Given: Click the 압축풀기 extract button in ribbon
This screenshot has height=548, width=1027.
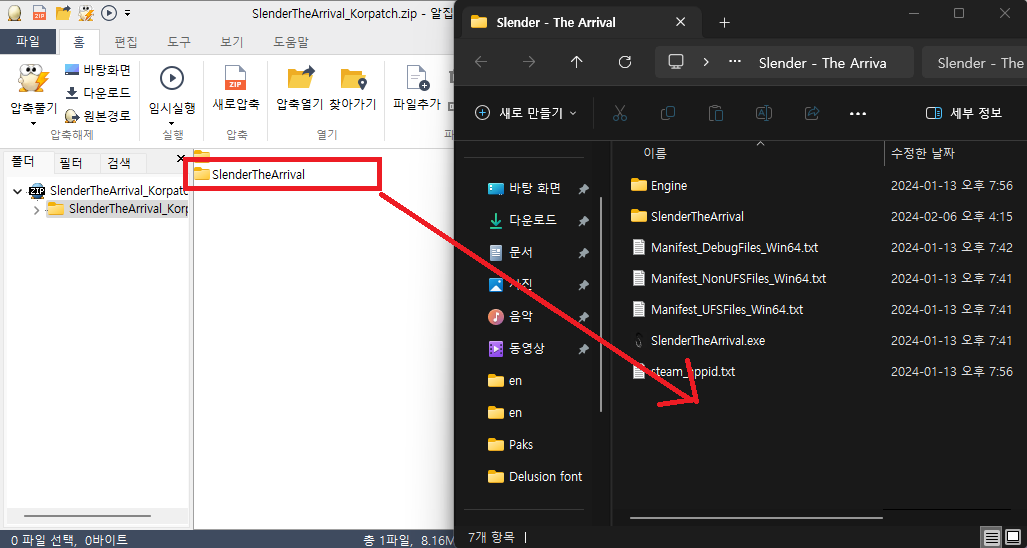Looking at the screenshot, I should click(x=33, y=88).
